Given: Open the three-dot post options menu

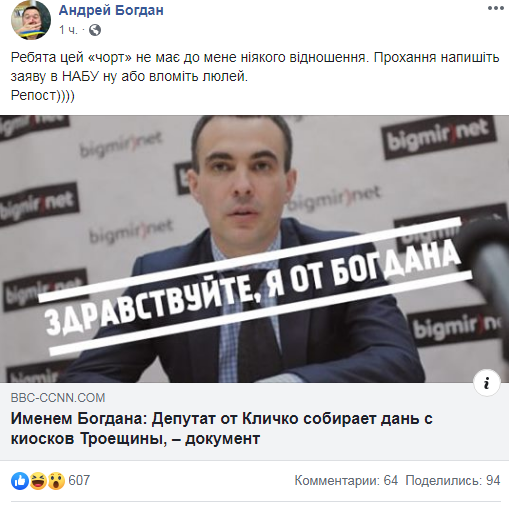Looking at the screenshot, I should coord(495,9).
